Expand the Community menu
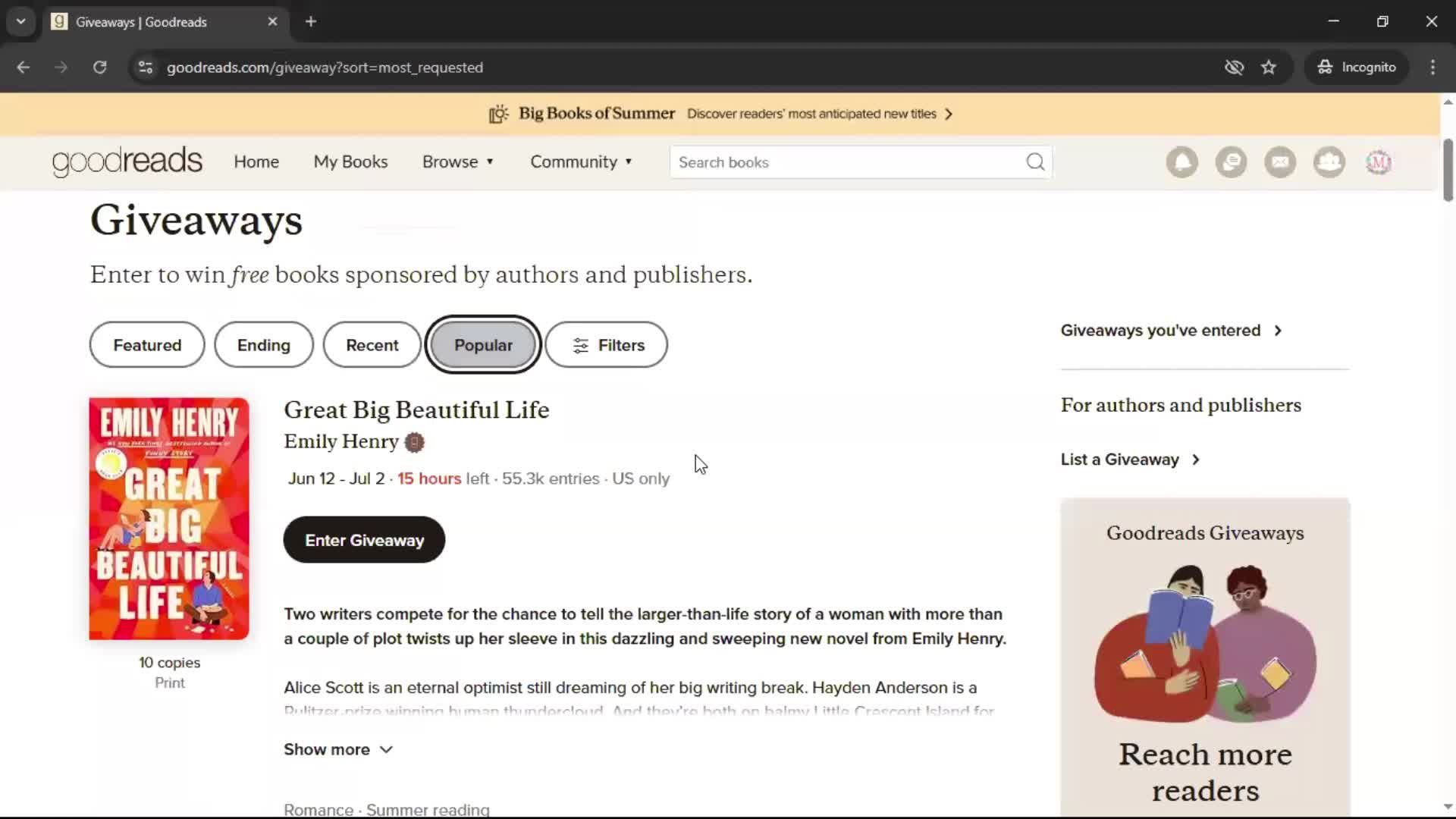This screenshot has height=819, width=1456. point(582,162)
